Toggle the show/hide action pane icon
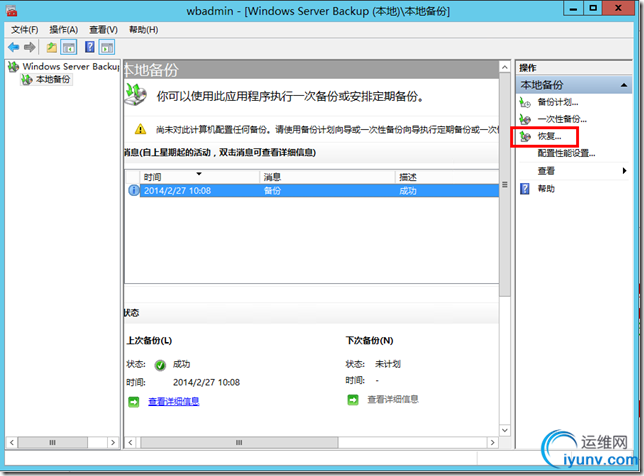 click(x=107, y=48)
